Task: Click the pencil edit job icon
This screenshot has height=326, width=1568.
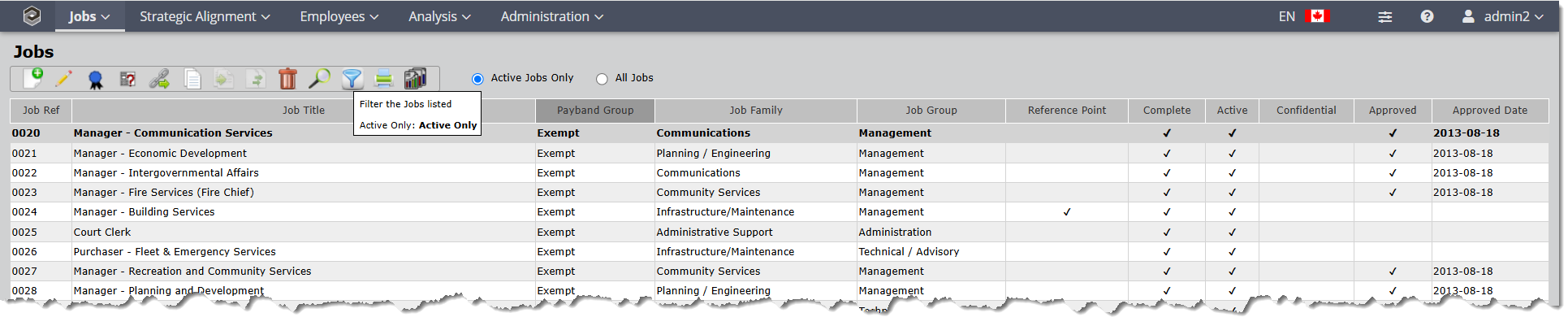Action: pyautogui.click(x=64, y=79)
